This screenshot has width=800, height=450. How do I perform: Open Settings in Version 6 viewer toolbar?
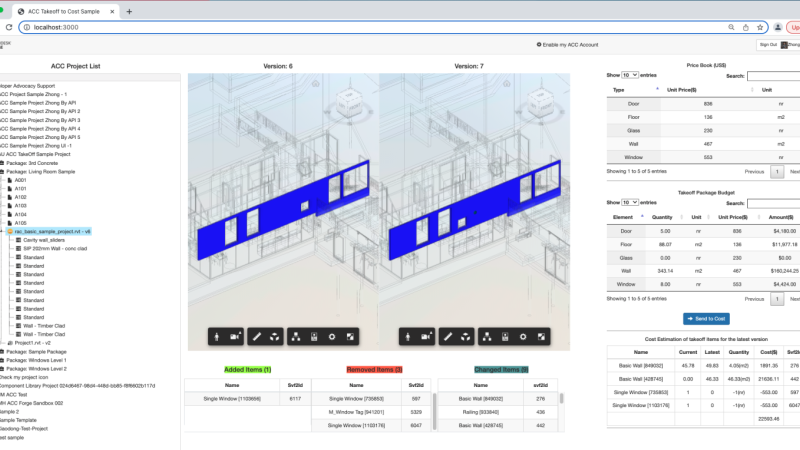point(332,337)
